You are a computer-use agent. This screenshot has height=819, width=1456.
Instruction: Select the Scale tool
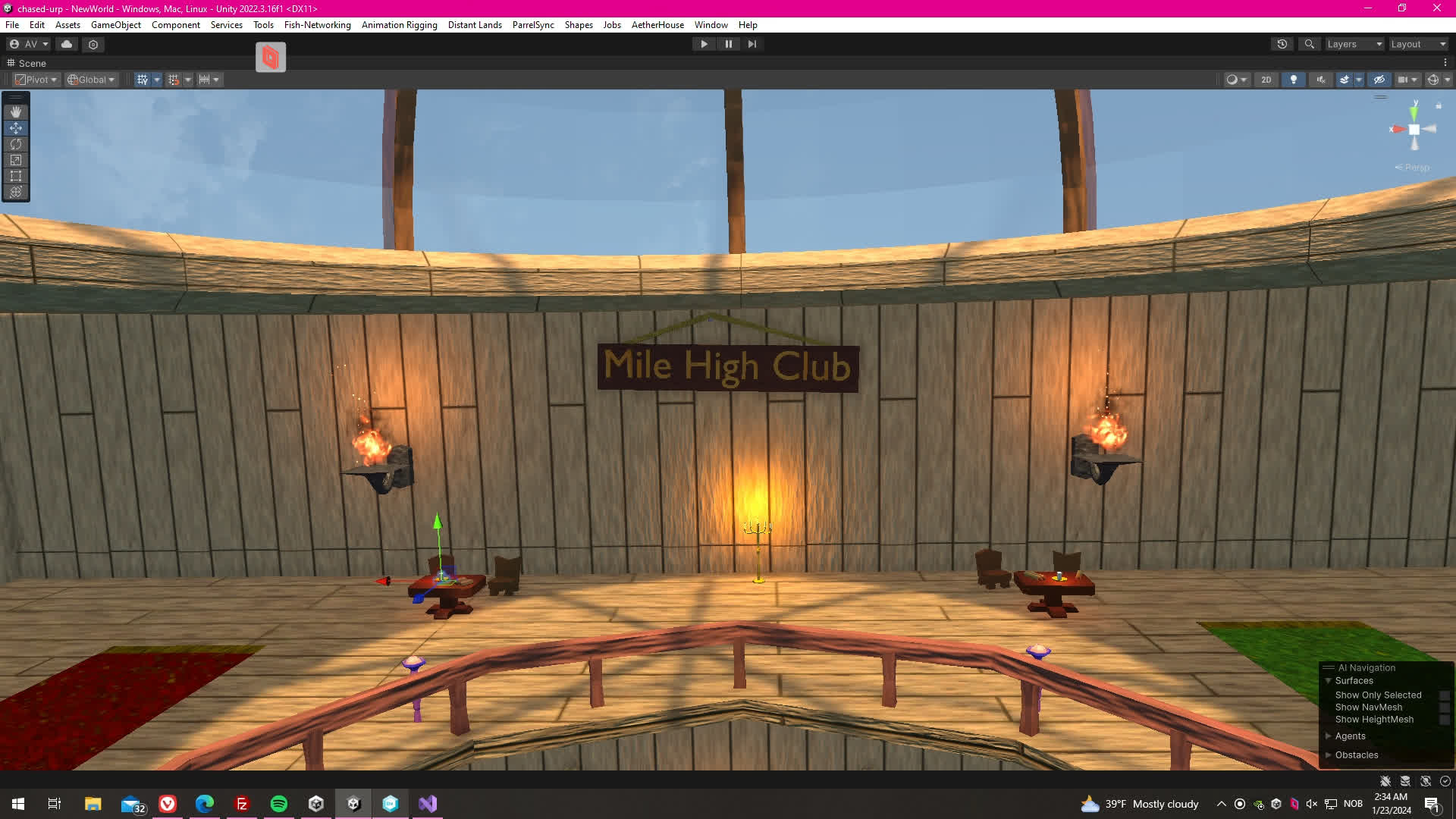[x=16, y=160]
